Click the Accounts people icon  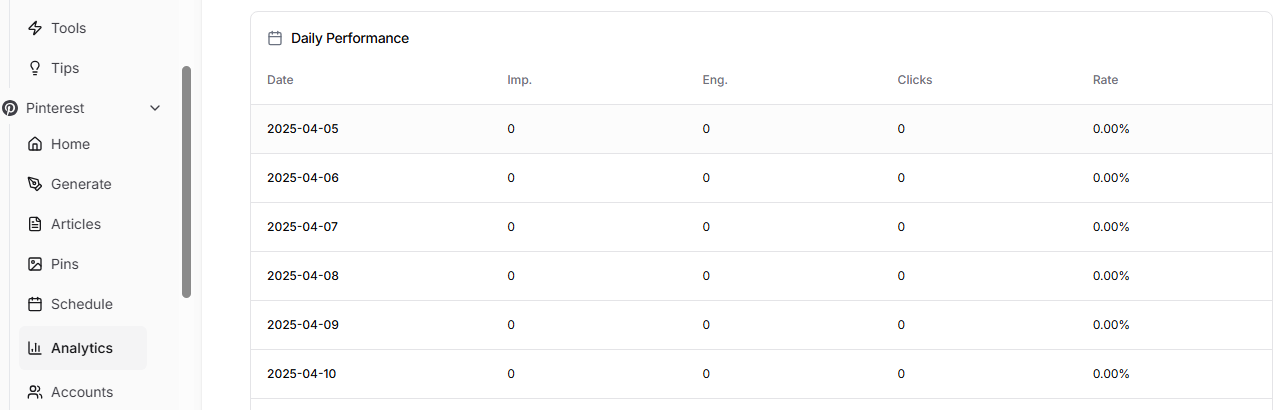pyautogui.click(x=35, y=392)
